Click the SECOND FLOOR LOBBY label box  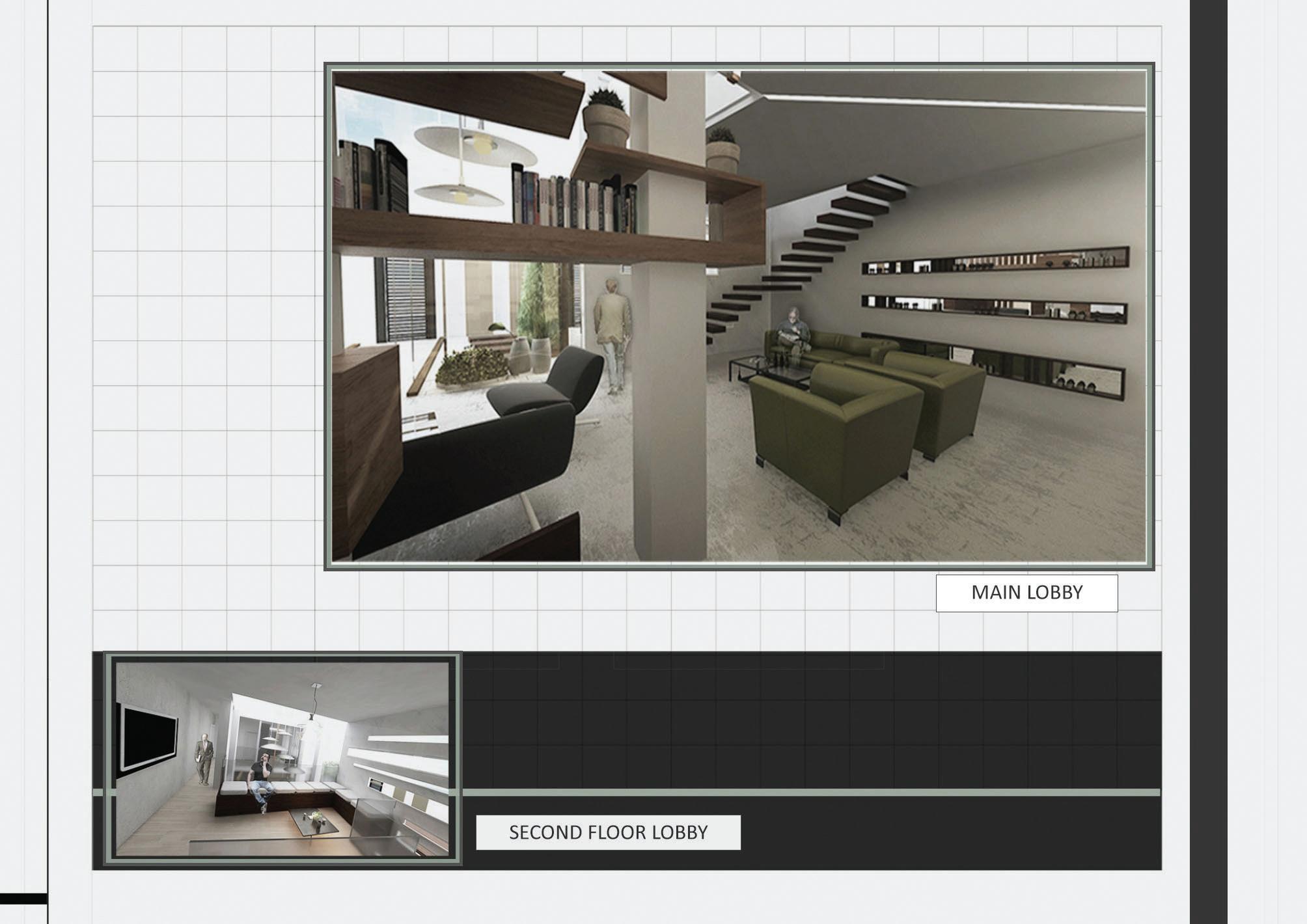608,832
